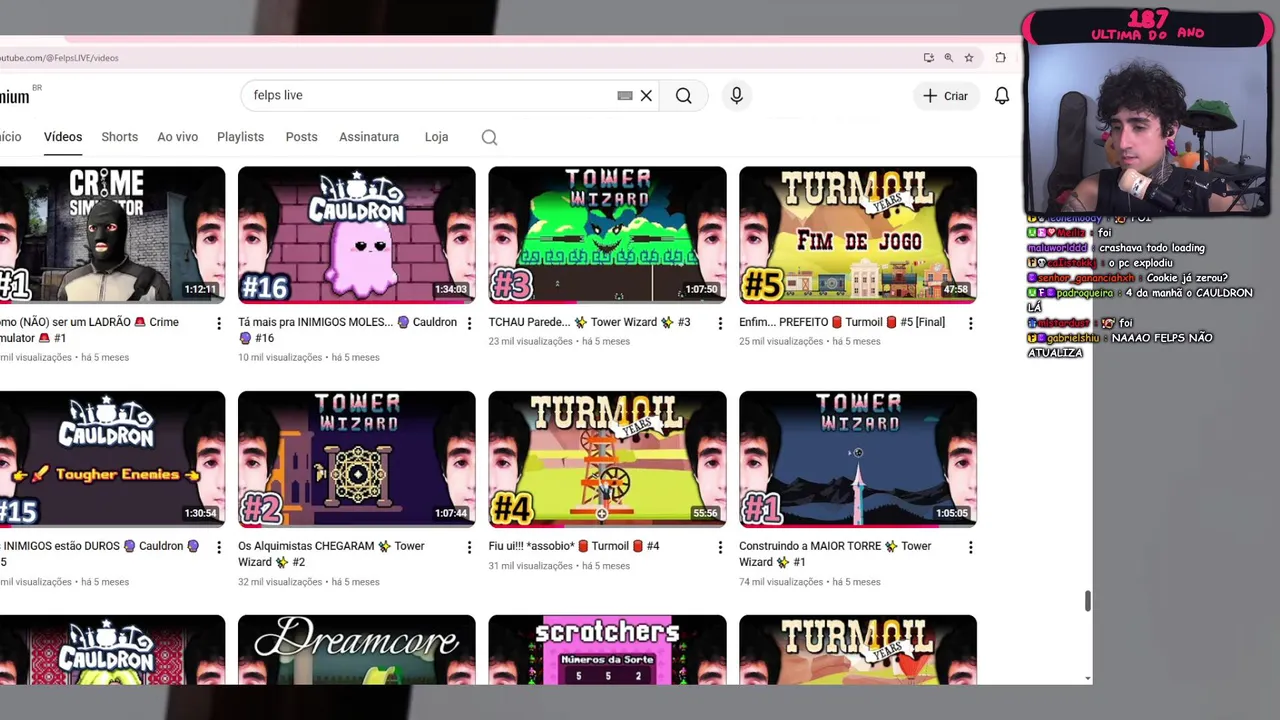Open more options for Cauldron #16 video
This screenshot has width=1280, height=720.
tap(469, 323)
